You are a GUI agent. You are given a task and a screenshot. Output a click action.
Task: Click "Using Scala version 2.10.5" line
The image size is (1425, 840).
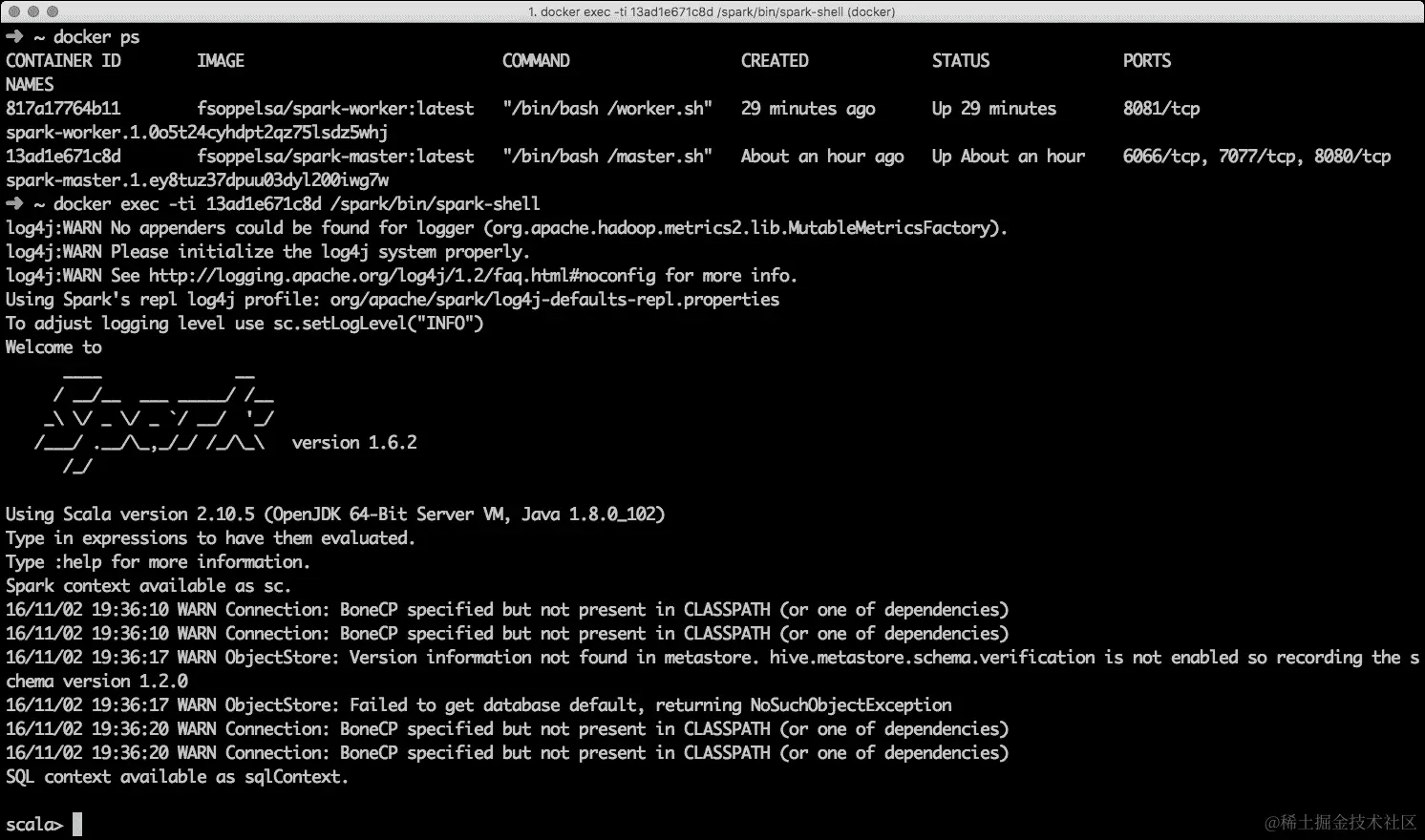pos(335,514)
